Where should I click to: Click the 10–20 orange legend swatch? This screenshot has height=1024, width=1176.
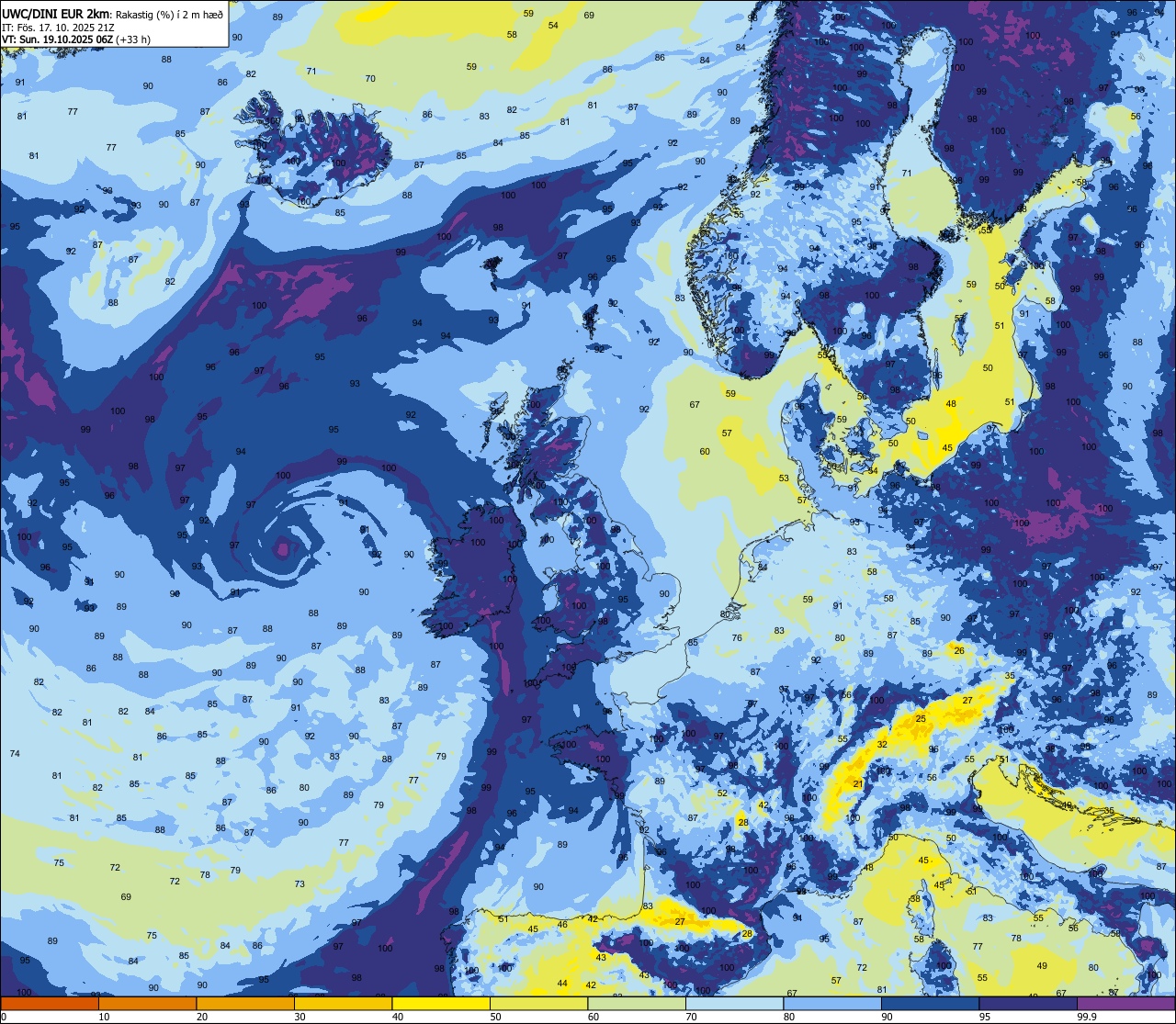tap(148, 1003)
